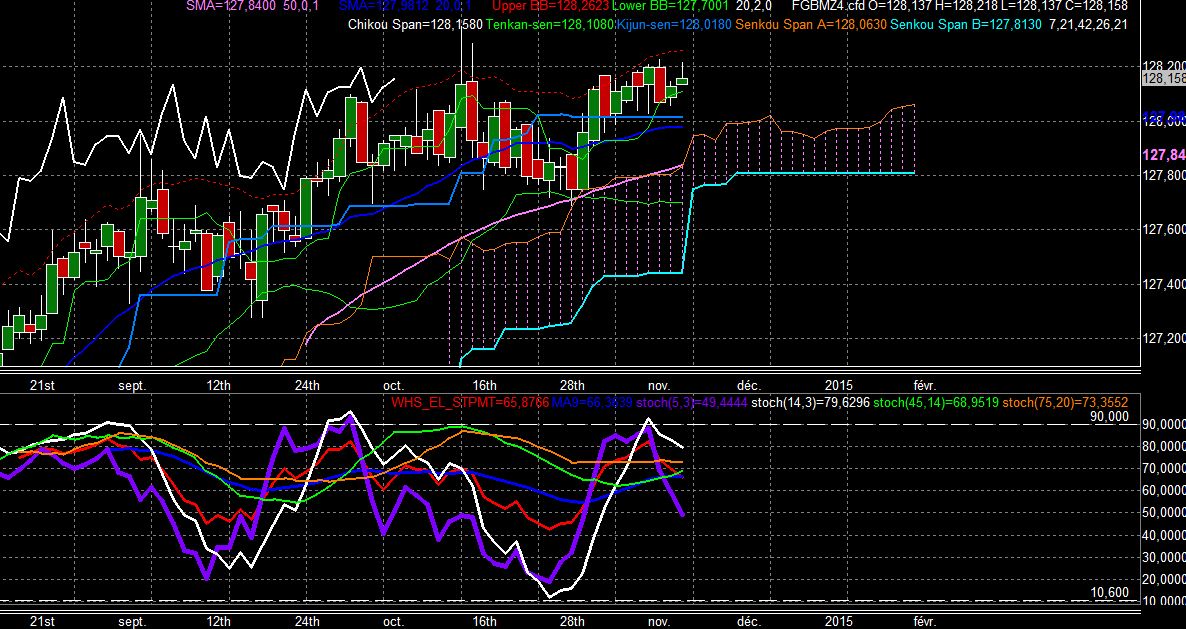Image resolution: width=1186 pixels, height=629 pixels.
Task: Click the 127,600 price axis label
Action: click(x=1163, y=230)
